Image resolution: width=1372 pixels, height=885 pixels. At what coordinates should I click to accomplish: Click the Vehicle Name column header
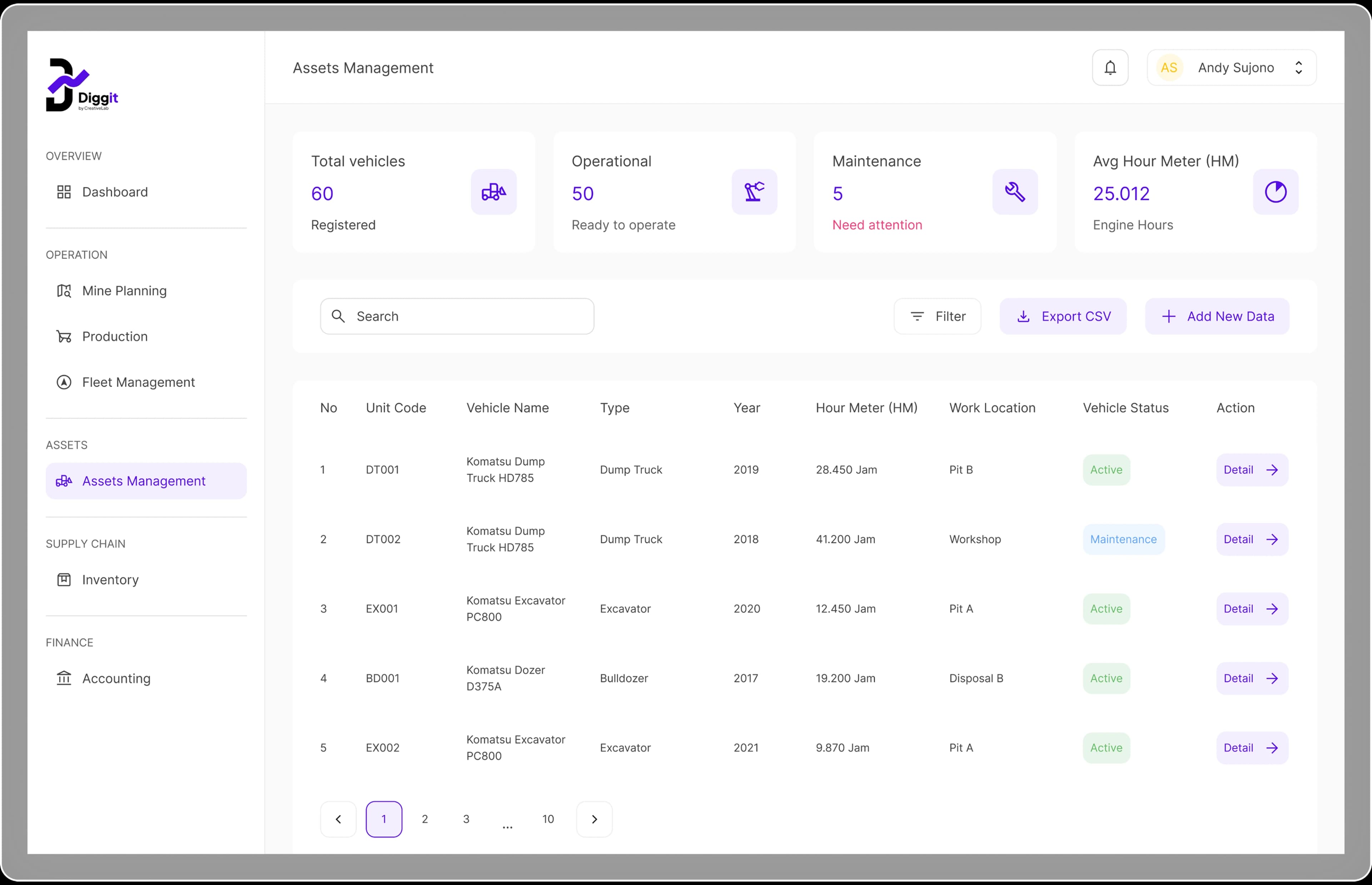[x=507, y=408]
